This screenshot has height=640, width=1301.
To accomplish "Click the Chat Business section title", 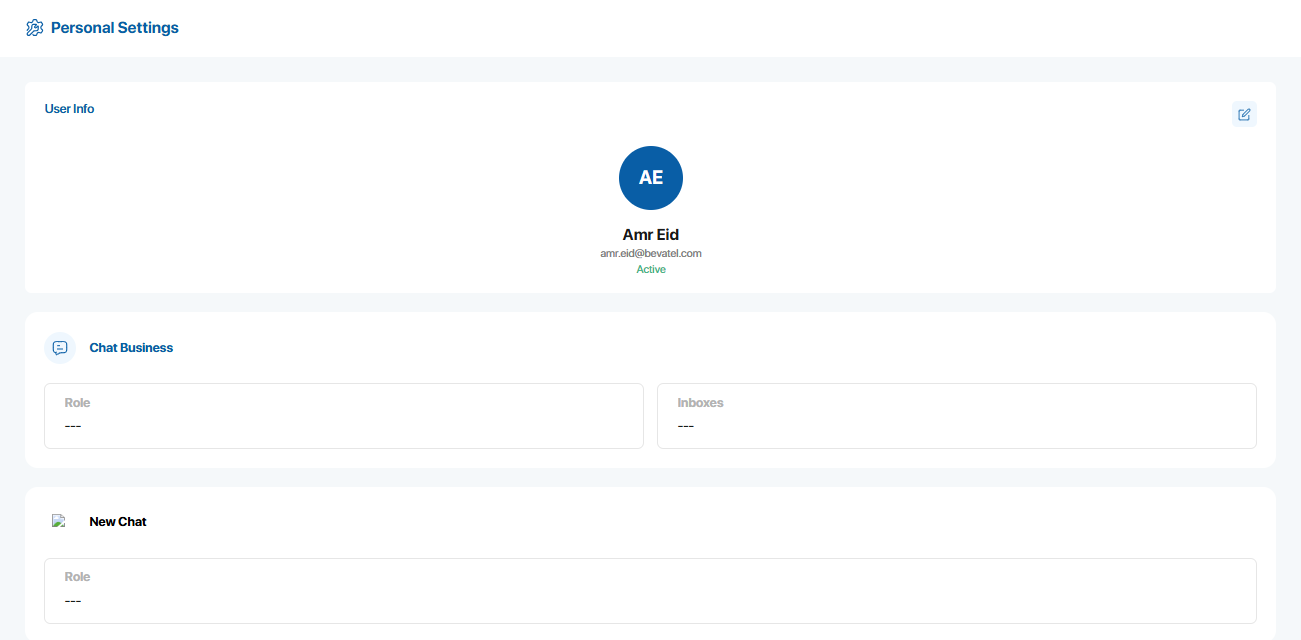I will point(131,348).
